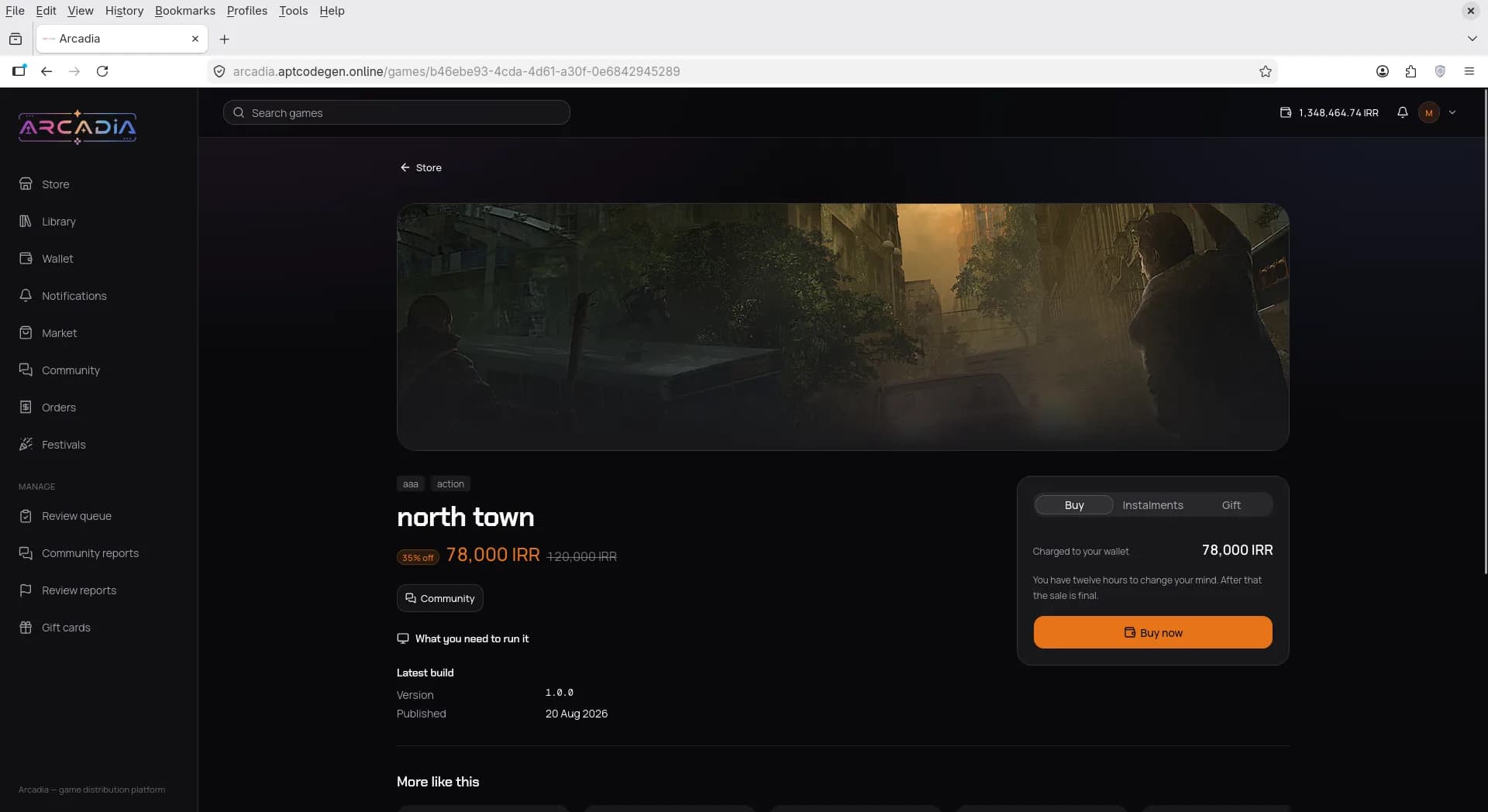Viewport: 1488px width, 812px height.
Task: Open the Gift cards icon
Action: click(x=26, y=627)
